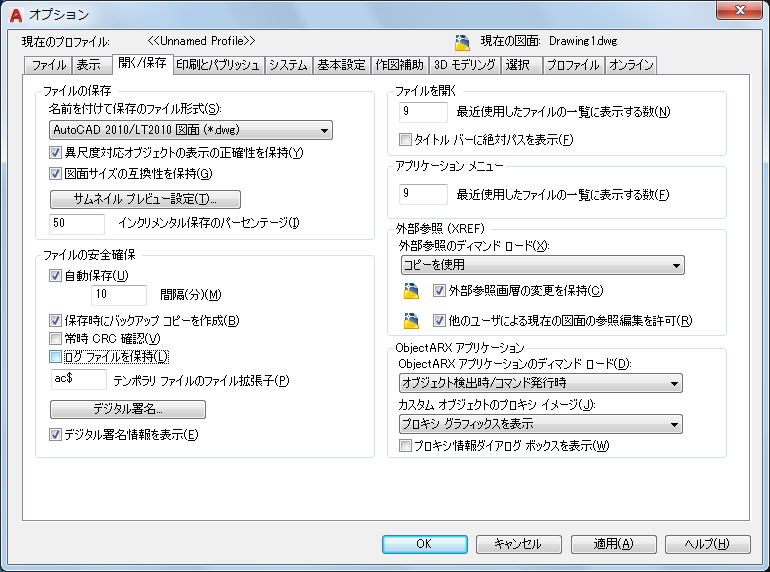Go to the オンライン tab
The image size is (770, 572).
coord(631,65)
